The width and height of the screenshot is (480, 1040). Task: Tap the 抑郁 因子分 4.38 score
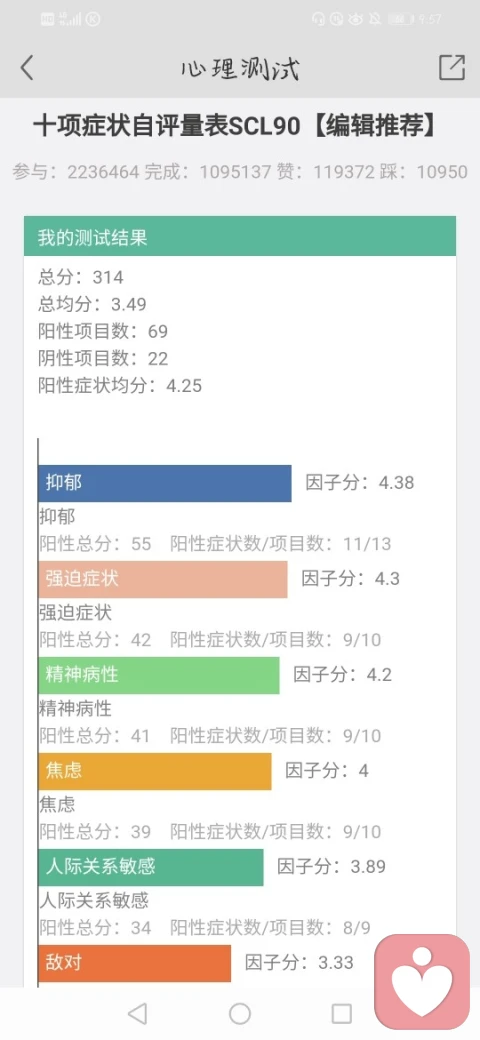[360, 482]
